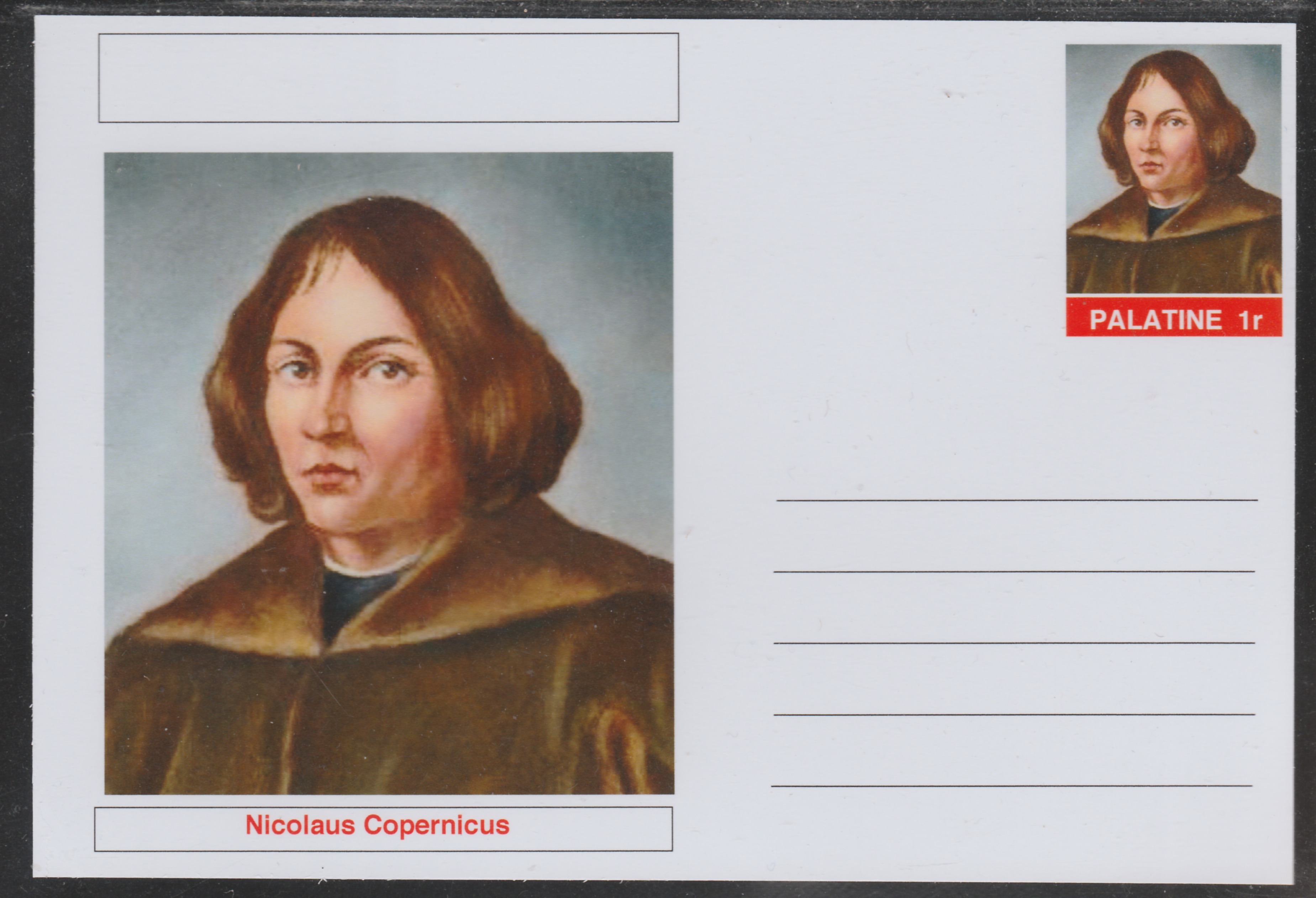The width and height of the screenshot is (1316, 898).
Task: Click the fourth address line
Action: tap(1014, 715)
